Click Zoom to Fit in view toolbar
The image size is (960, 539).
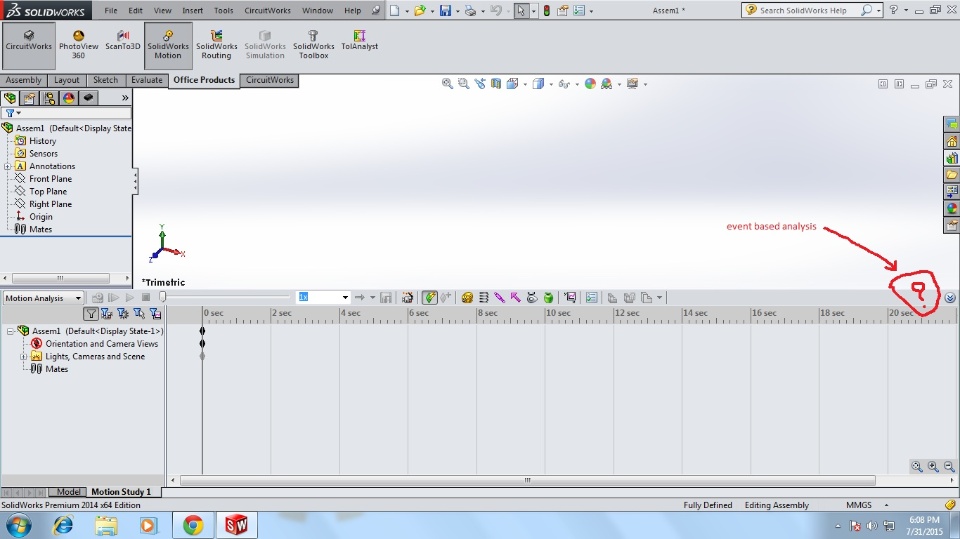[x=448, y=84]
